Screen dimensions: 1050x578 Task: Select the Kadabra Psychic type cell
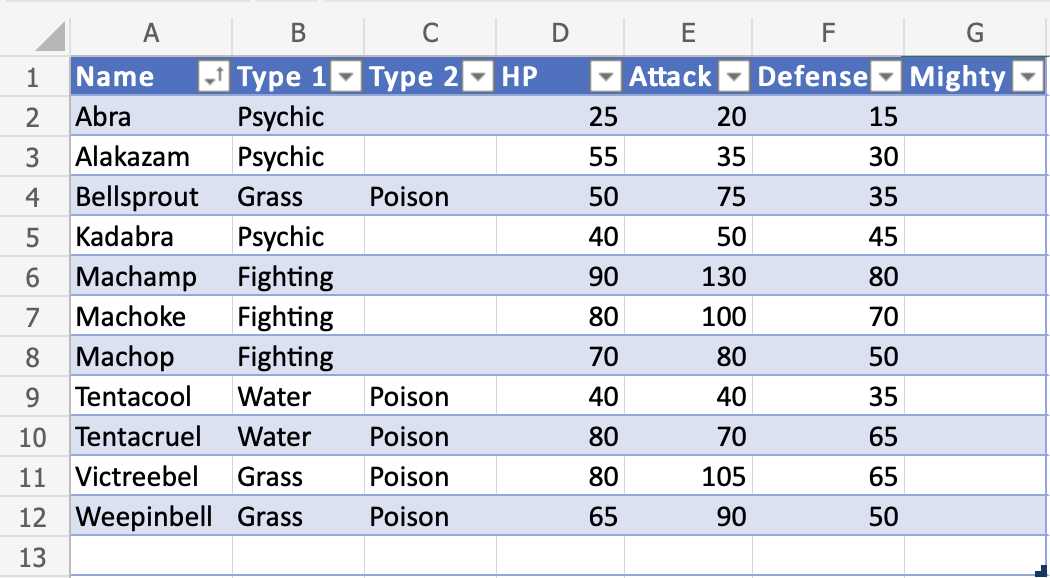[298, 237]
